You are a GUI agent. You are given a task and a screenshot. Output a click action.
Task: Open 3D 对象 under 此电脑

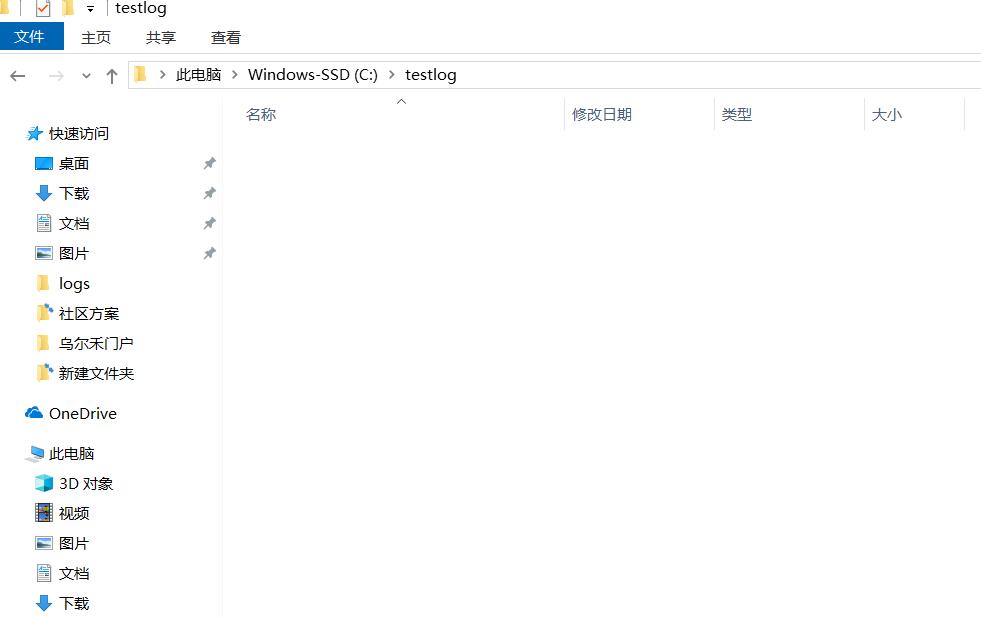click(86, 484)
